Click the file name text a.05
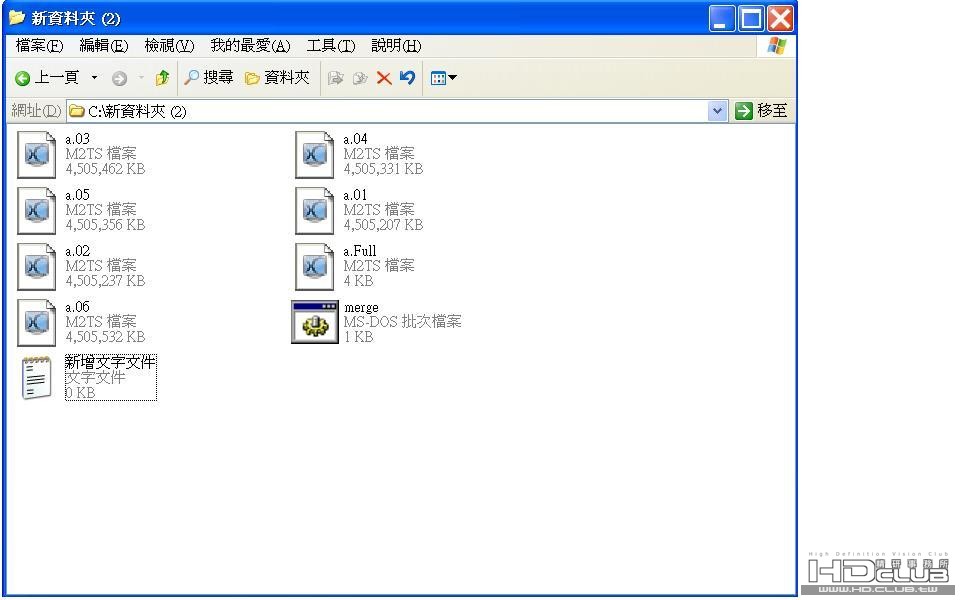 tap(78, 195)
